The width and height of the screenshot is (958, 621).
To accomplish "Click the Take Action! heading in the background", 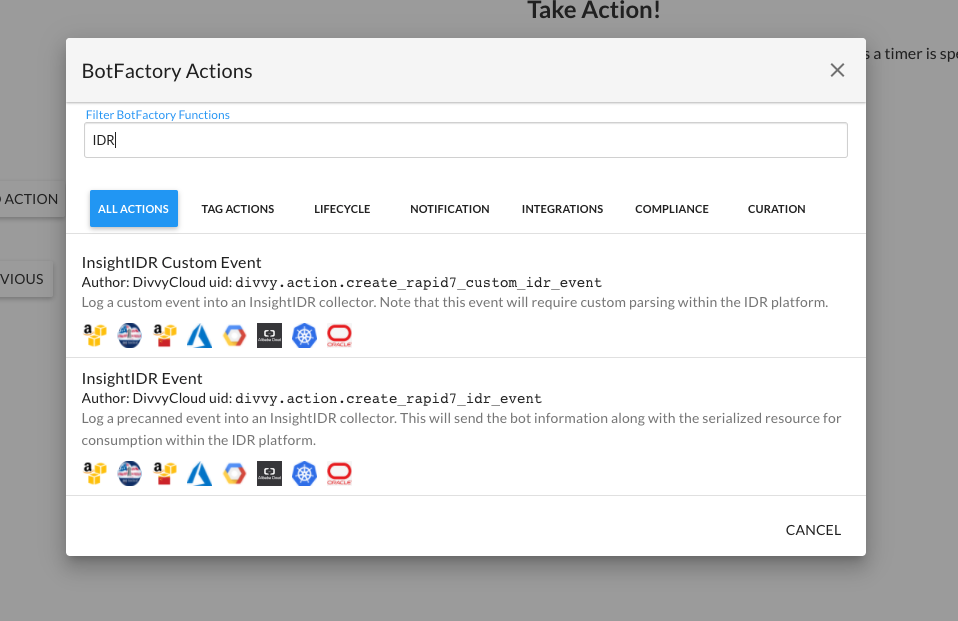I will pyautogui.click(x=593, y=10).
